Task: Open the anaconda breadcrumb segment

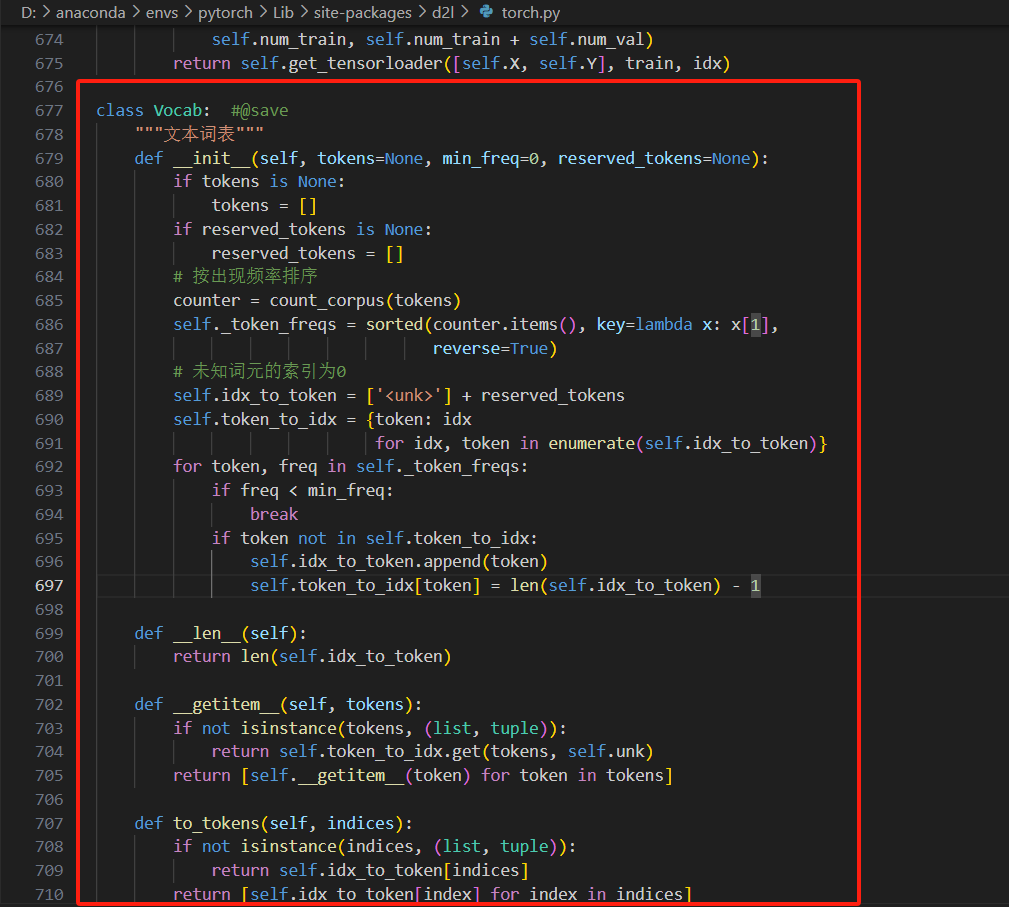Action: pos(90,12)
